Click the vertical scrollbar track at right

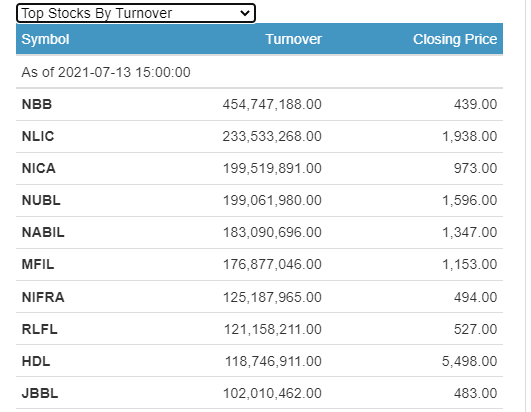[528, 206]
